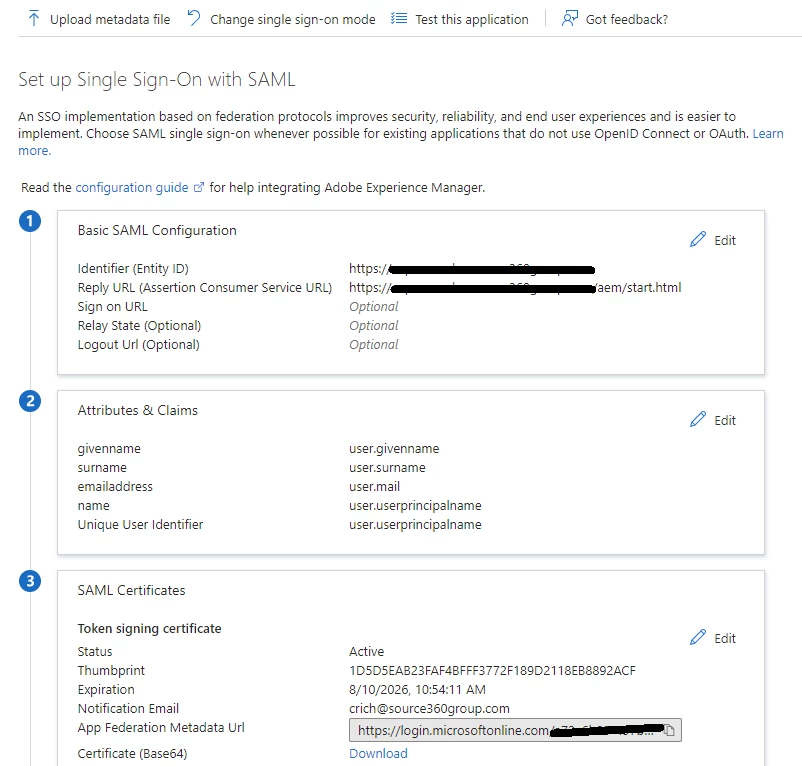
Task: Click the user.surname claim value
Action: pyautogui.click(x=387, y=467)
